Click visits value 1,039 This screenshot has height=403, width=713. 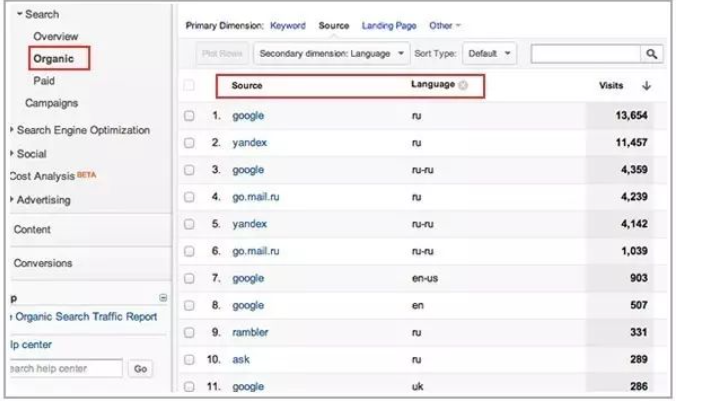pos(634,251)
